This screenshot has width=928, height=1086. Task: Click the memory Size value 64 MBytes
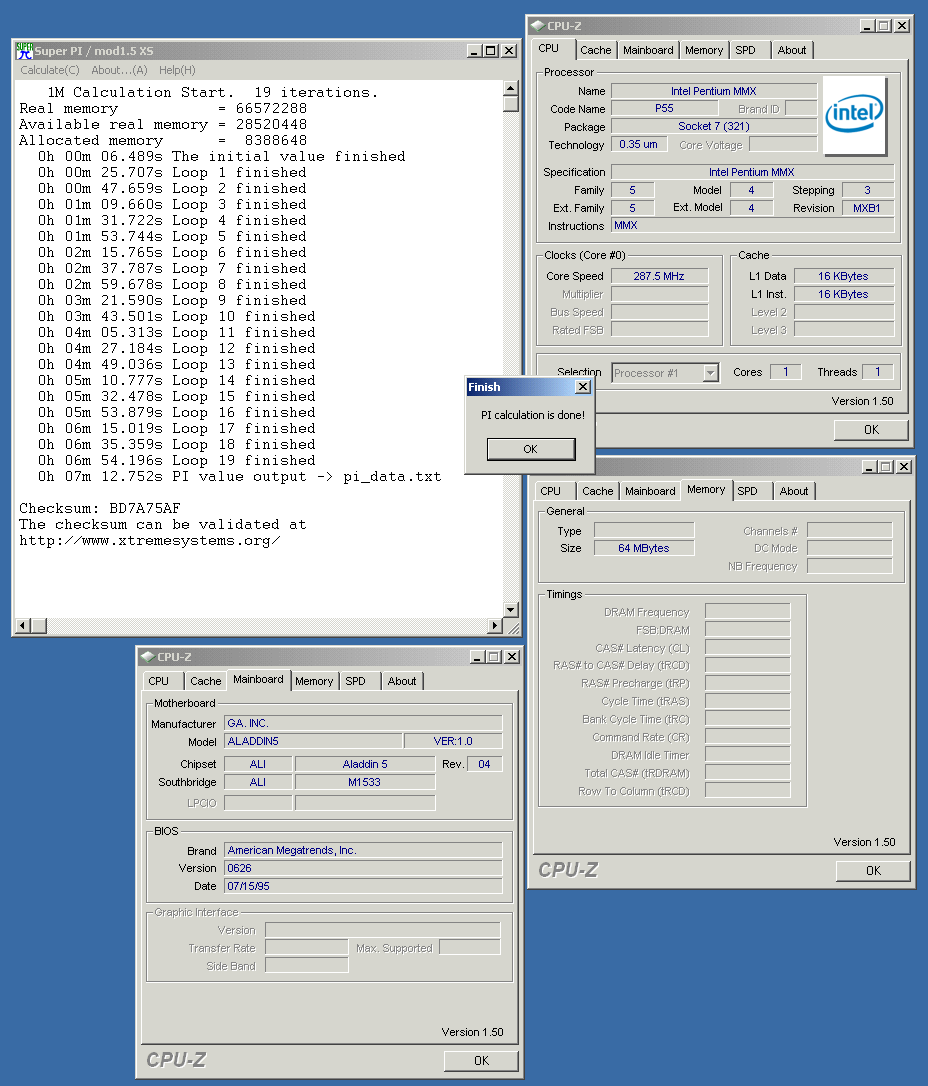tap(644, 548)
